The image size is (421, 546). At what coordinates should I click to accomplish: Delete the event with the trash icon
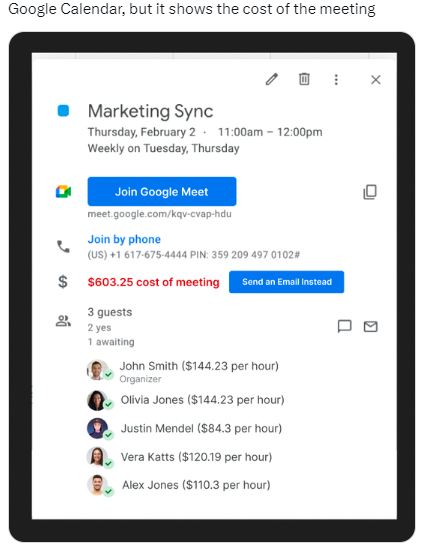(x=304, y=79)
